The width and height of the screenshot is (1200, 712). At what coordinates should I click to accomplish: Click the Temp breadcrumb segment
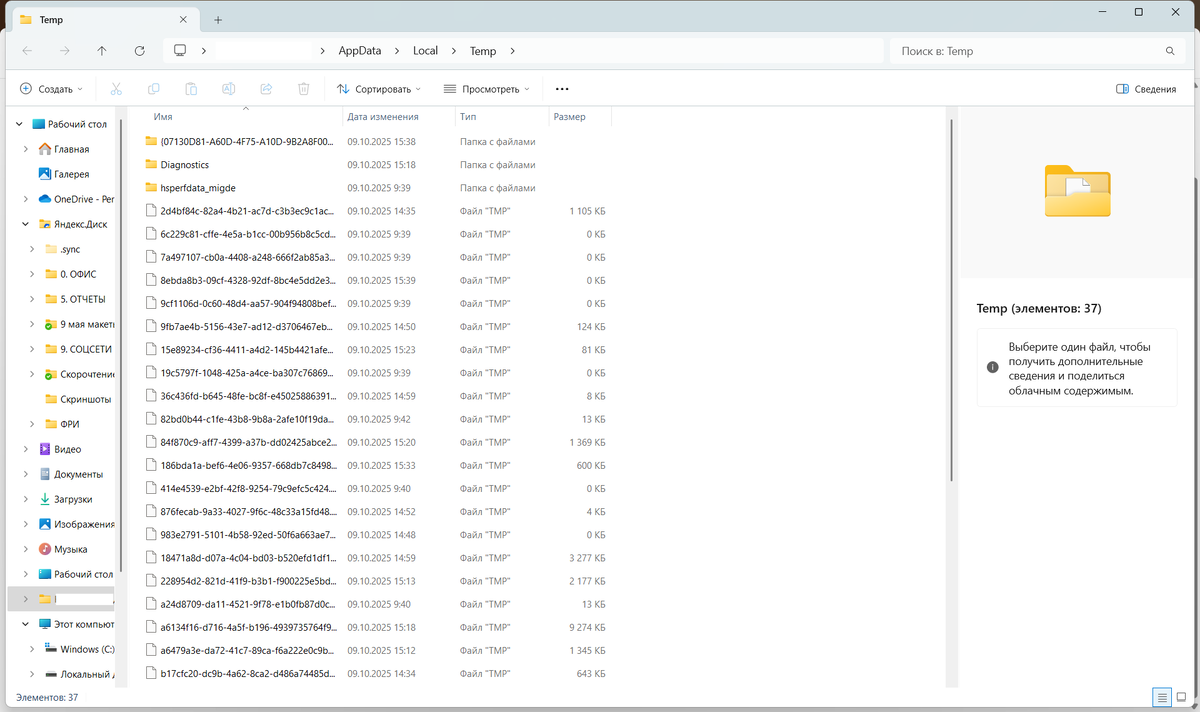483,51
